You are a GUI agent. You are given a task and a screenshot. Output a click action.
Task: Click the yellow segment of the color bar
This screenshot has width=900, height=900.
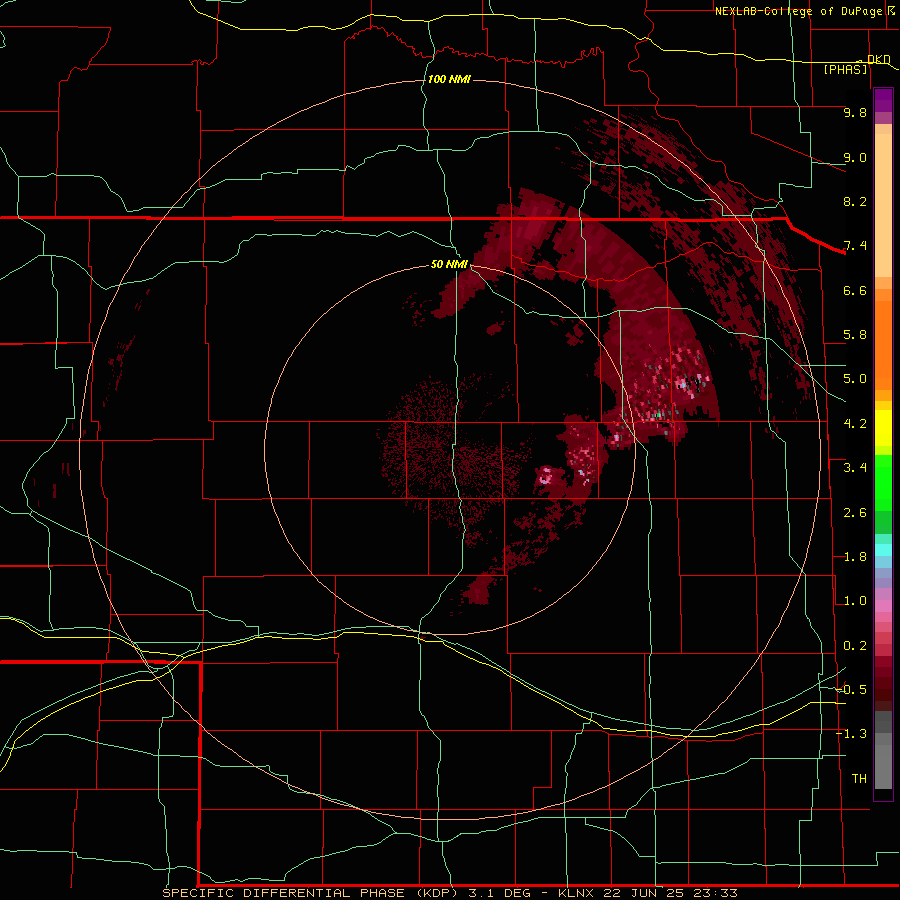[883, 428]
